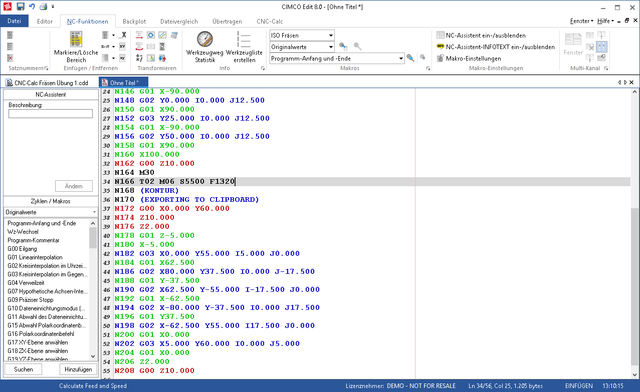Open the Hilfe menu dropdown

[x=605, y=21]
